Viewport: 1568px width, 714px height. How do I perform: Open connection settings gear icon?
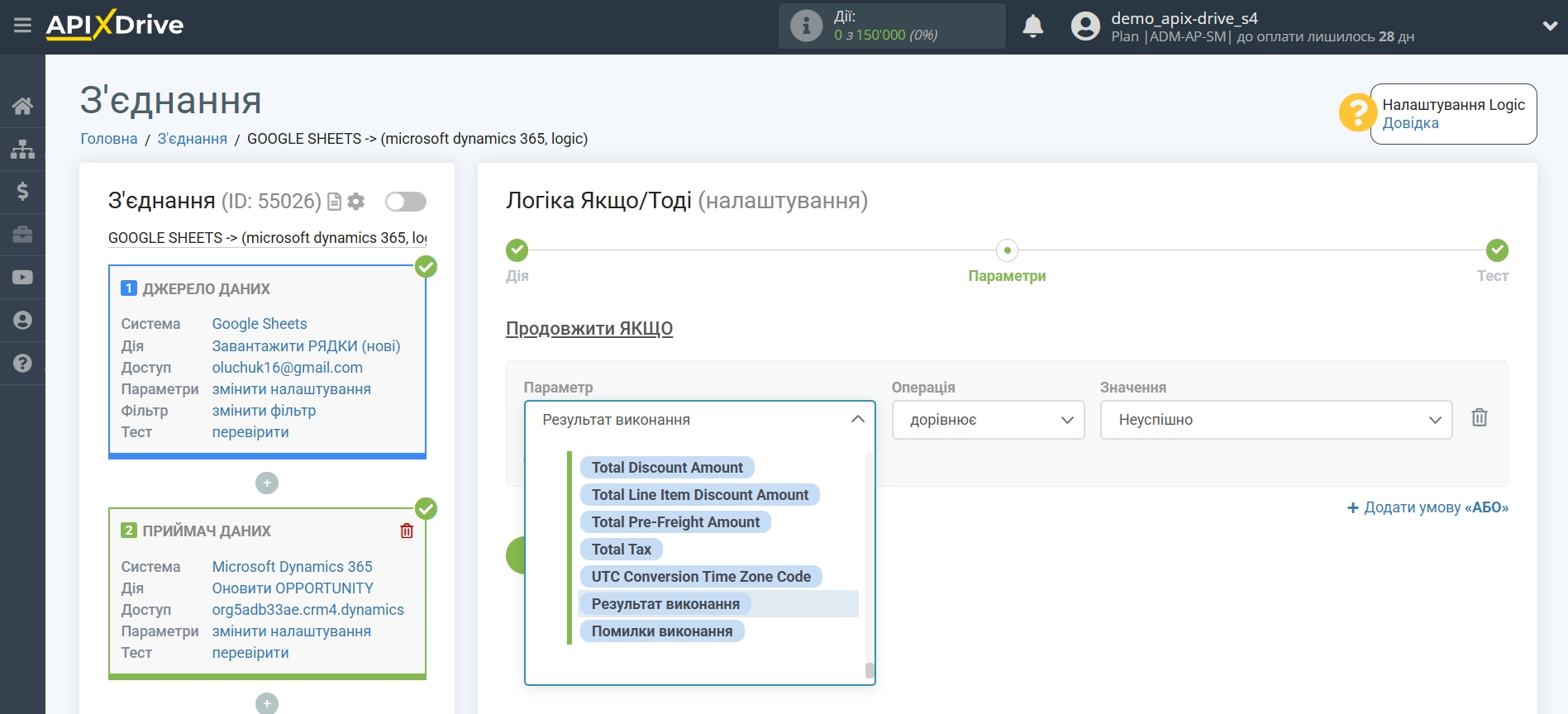coord(356,202)
